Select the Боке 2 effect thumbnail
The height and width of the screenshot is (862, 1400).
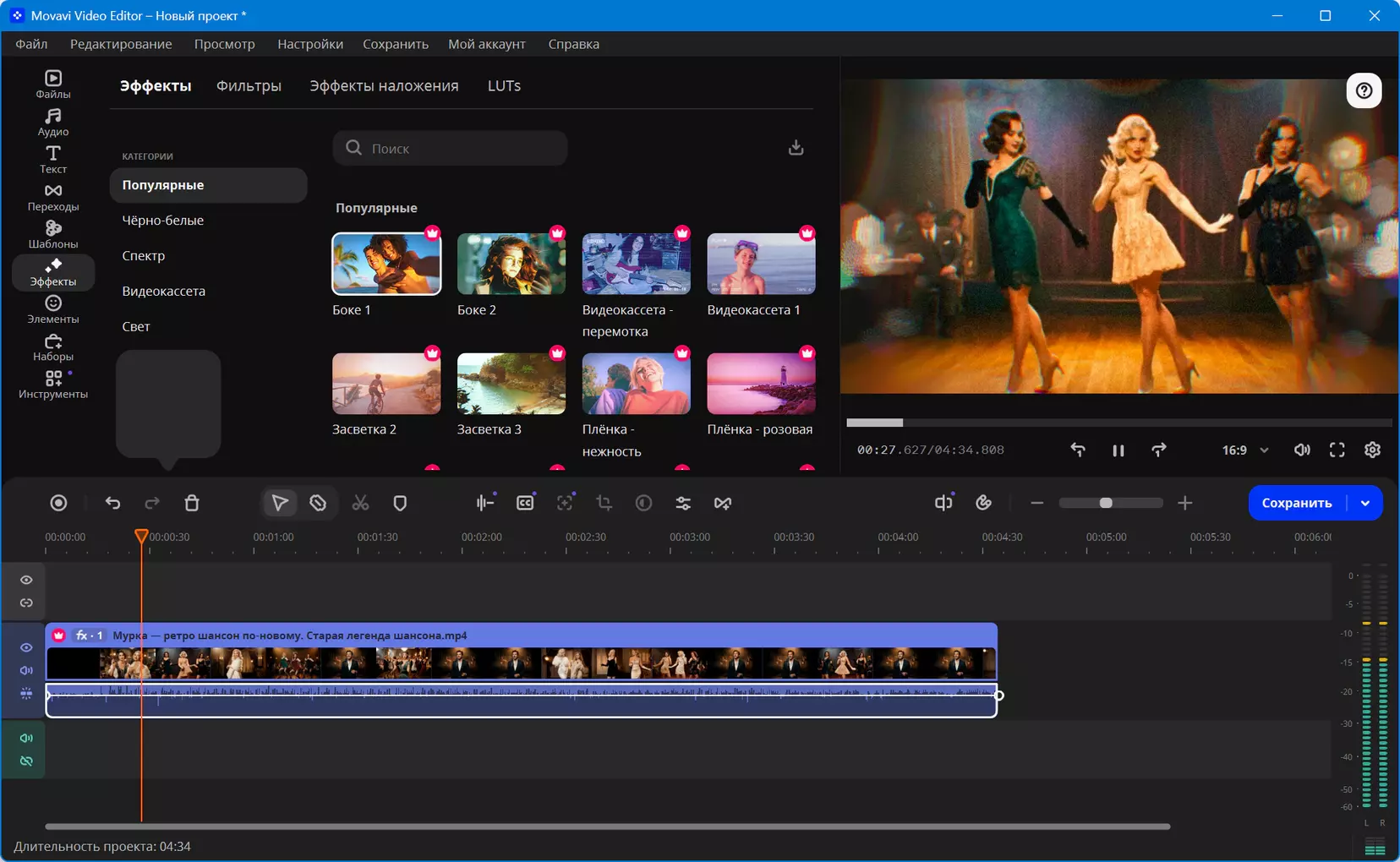coord(511,264)
